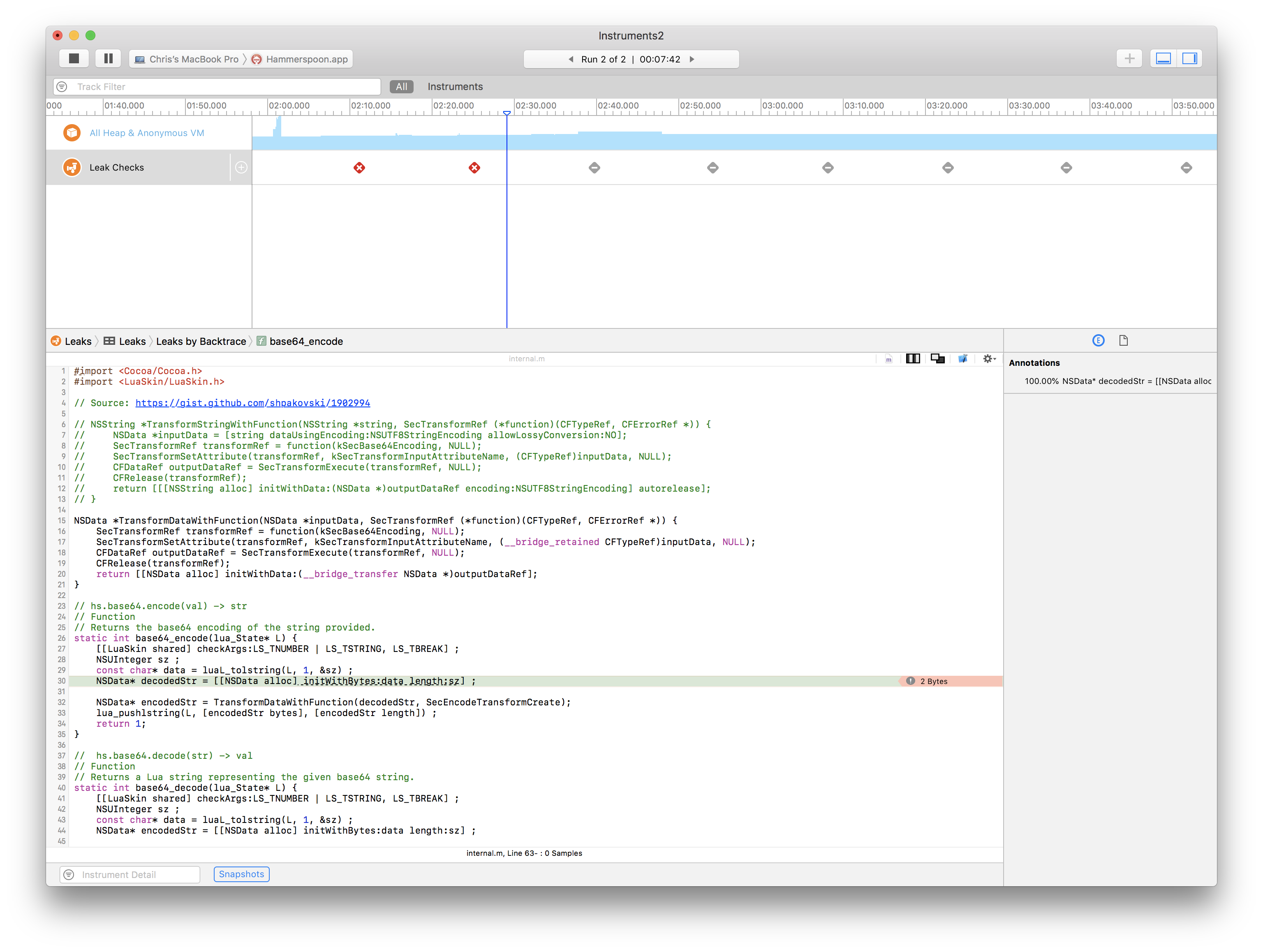Open the second Leaks breadcrumb with table icon
This screenshot has width=1263, height=952.
125,341
